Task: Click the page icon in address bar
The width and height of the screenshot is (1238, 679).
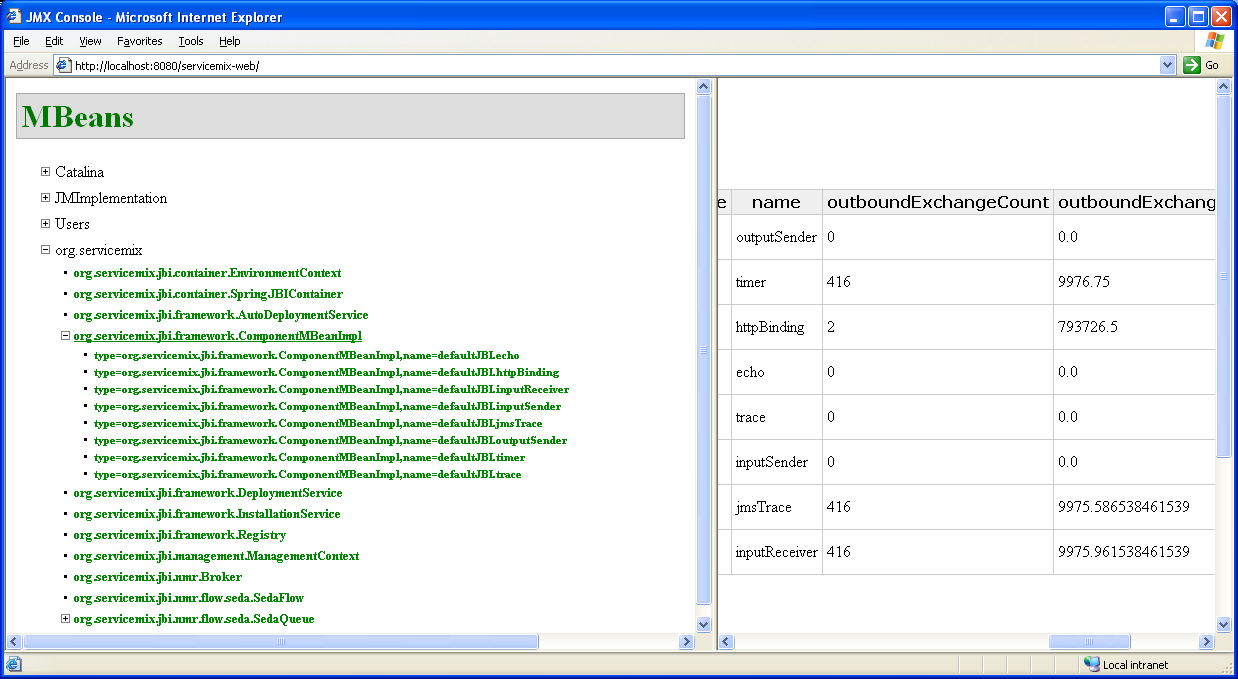Action: point(63,65)
